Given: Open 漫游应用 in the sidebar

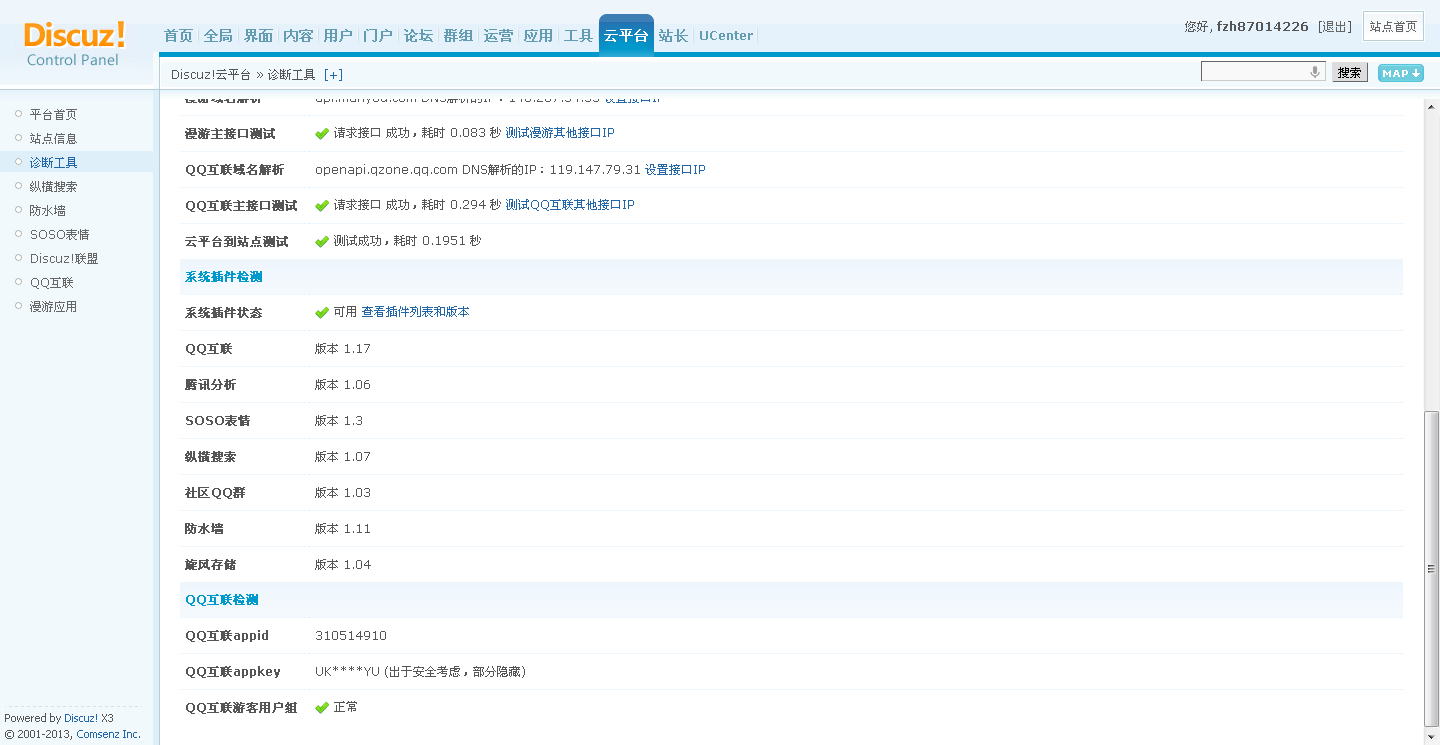Looking at the screenshot, I should click(53, 307).
